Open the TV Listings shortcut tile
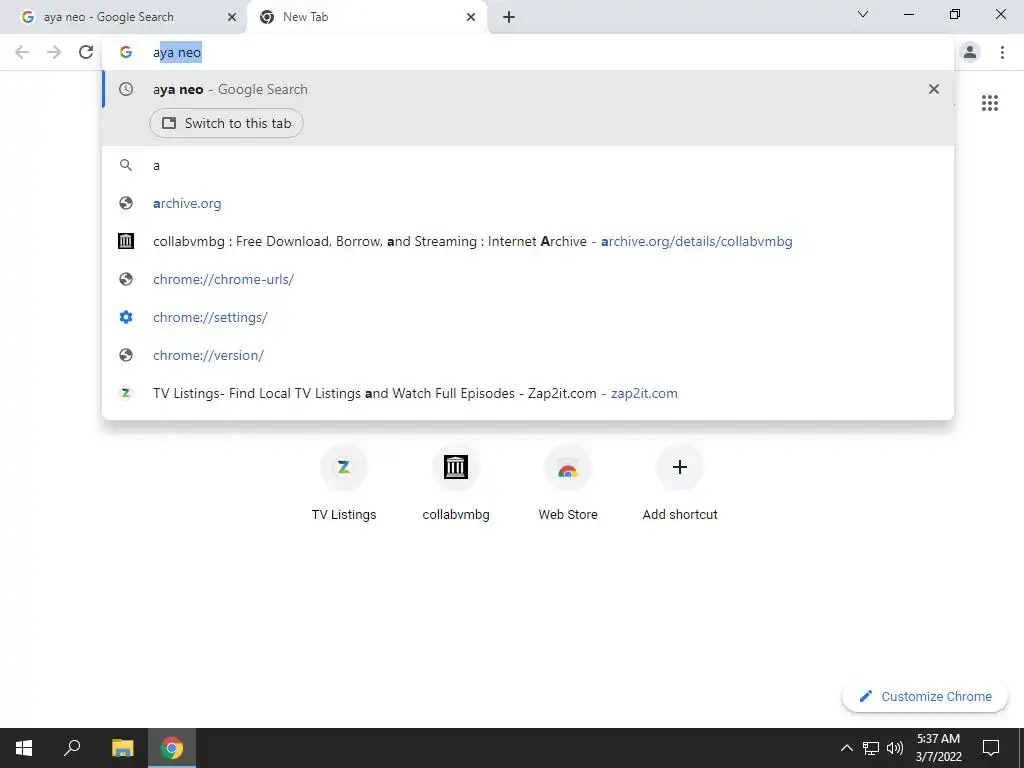 click(x=344, y=484)
